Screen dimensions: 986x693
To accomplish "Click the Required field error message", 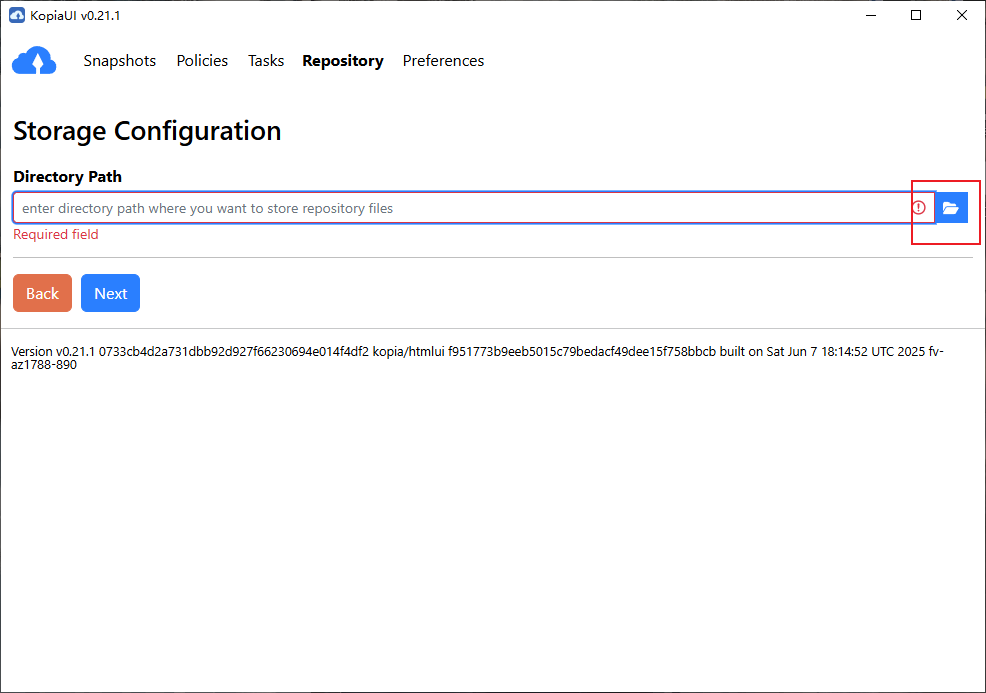I will (x=56, y=235).
